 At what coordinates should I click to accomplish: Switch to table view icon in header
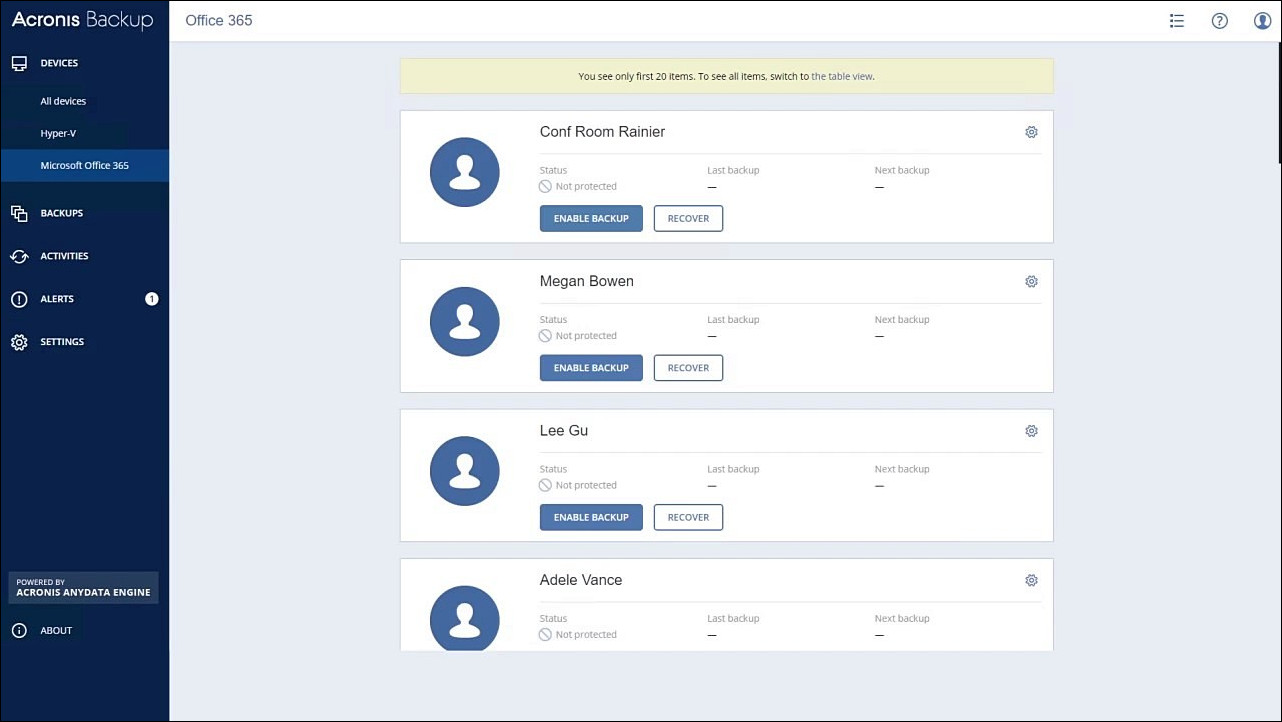[x=1177, y=20]
